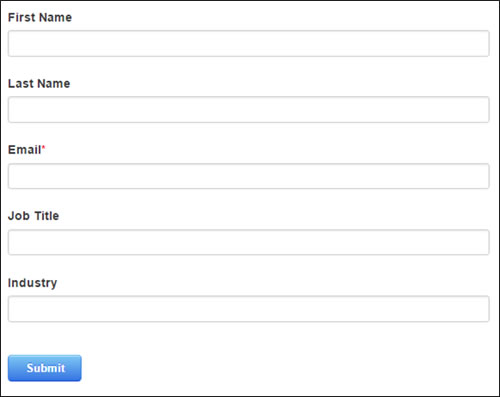Place cursor in box under Job Title

click(249, 242)
